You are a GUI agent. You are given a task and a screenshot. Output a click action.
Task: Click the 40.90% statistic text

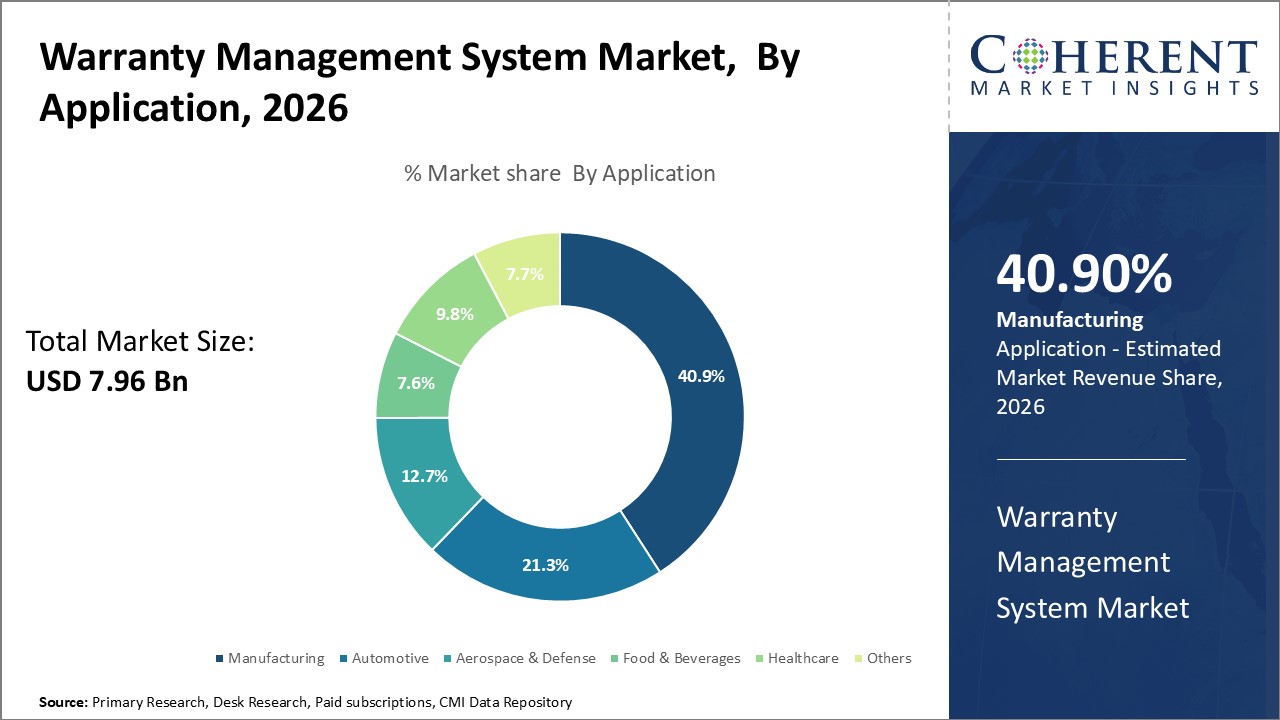click(1084, 273)
